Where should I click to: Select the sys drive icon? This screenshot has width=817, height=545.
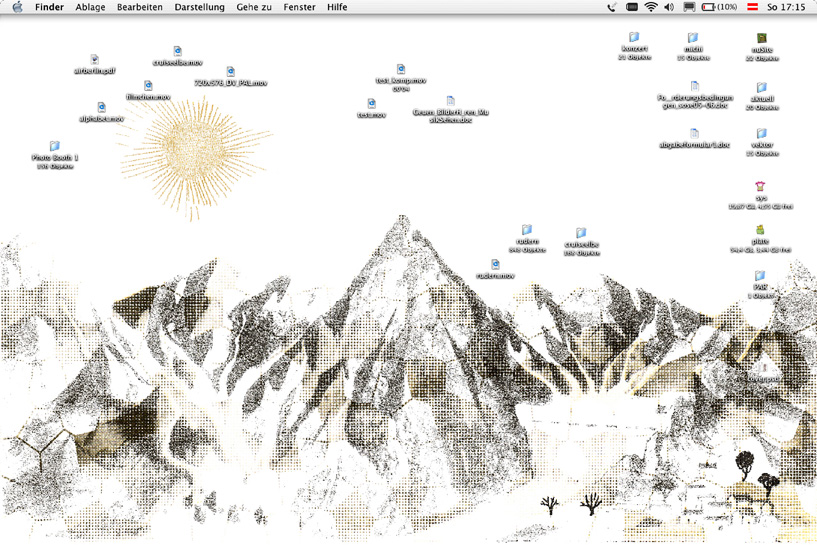[x=761, y=187]
